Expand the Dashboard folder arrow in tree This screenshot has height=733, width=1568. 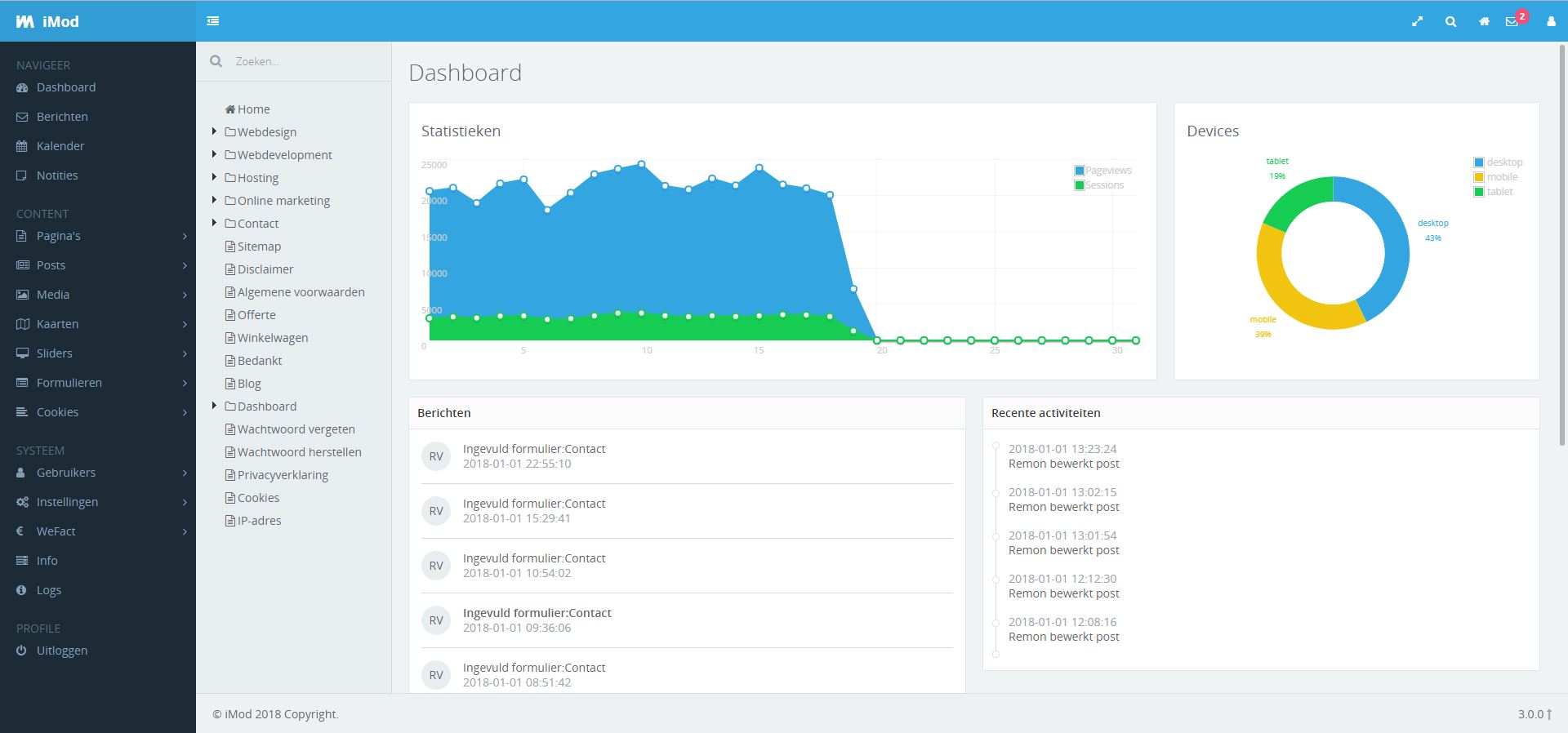pos(214,406)
